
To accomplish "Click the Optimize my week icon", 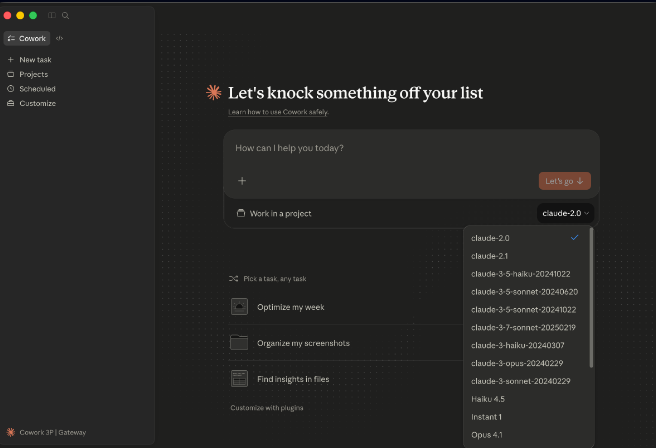I will click(239, 307).
